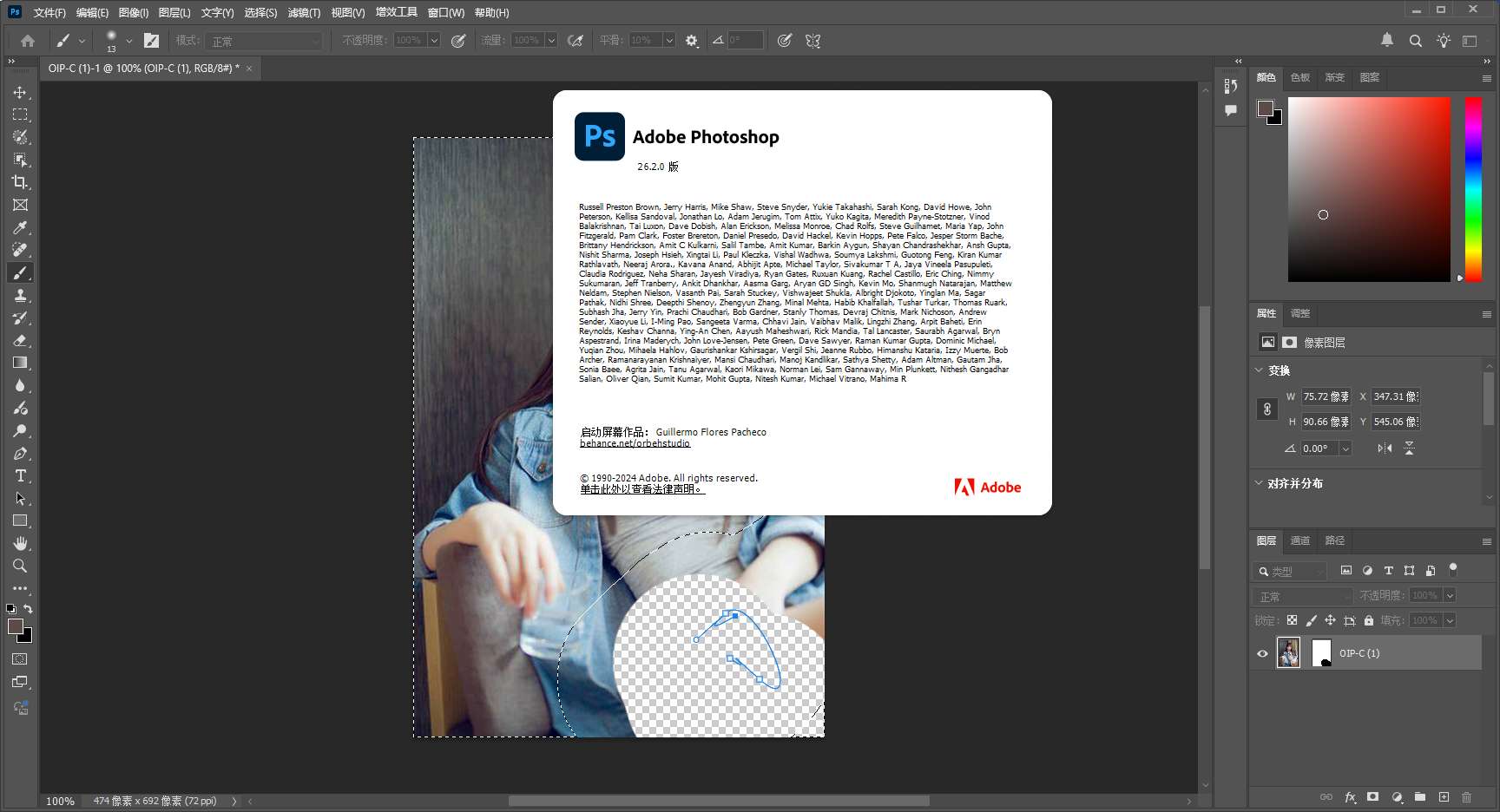Click the legal notices link in About dialog
The image size is (1500, 812).
click(x=642, y=489)
